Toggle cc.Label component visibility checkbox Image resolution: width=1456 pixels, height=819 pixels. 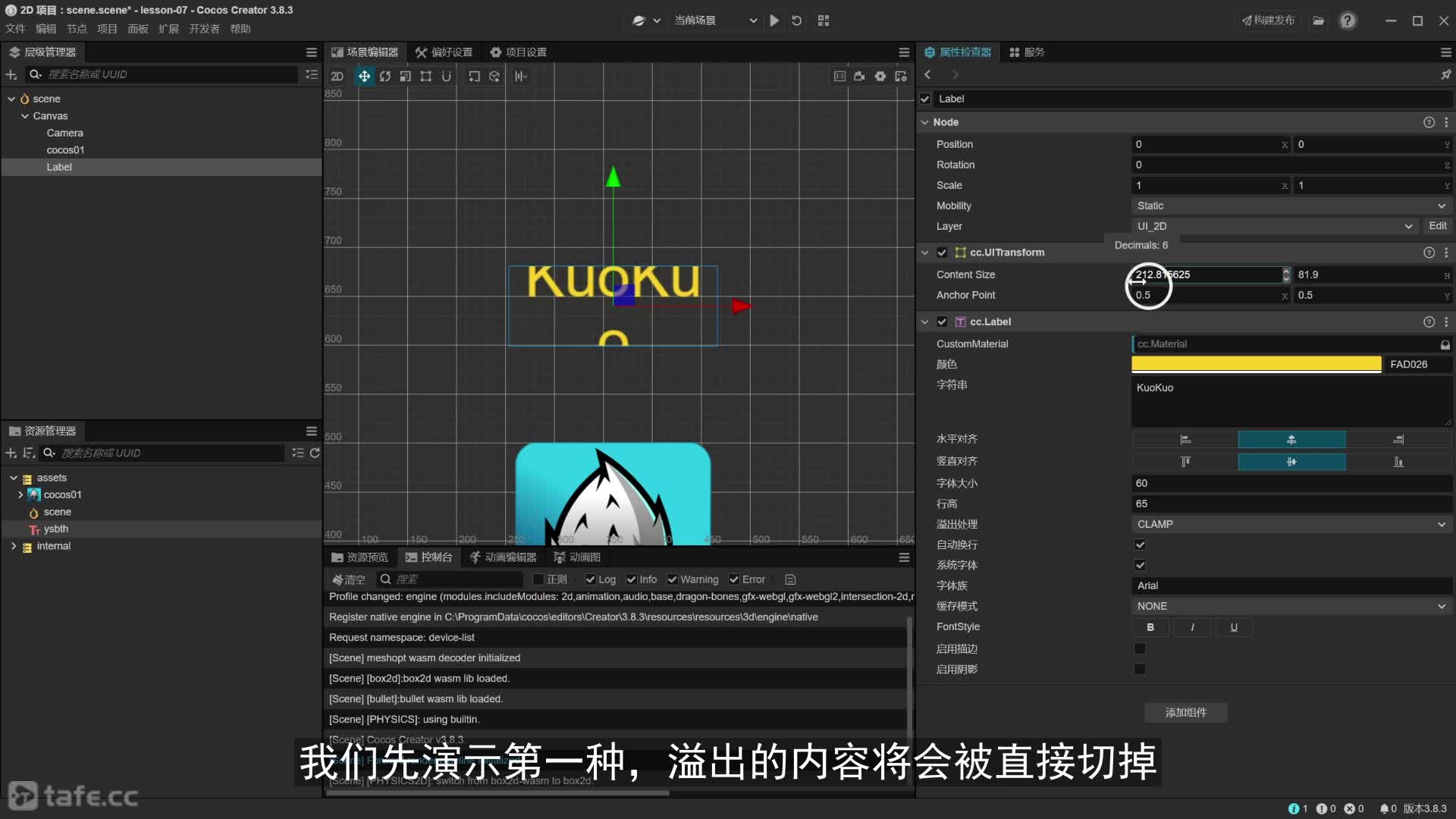pyautogui.click(x=942, y=321)
